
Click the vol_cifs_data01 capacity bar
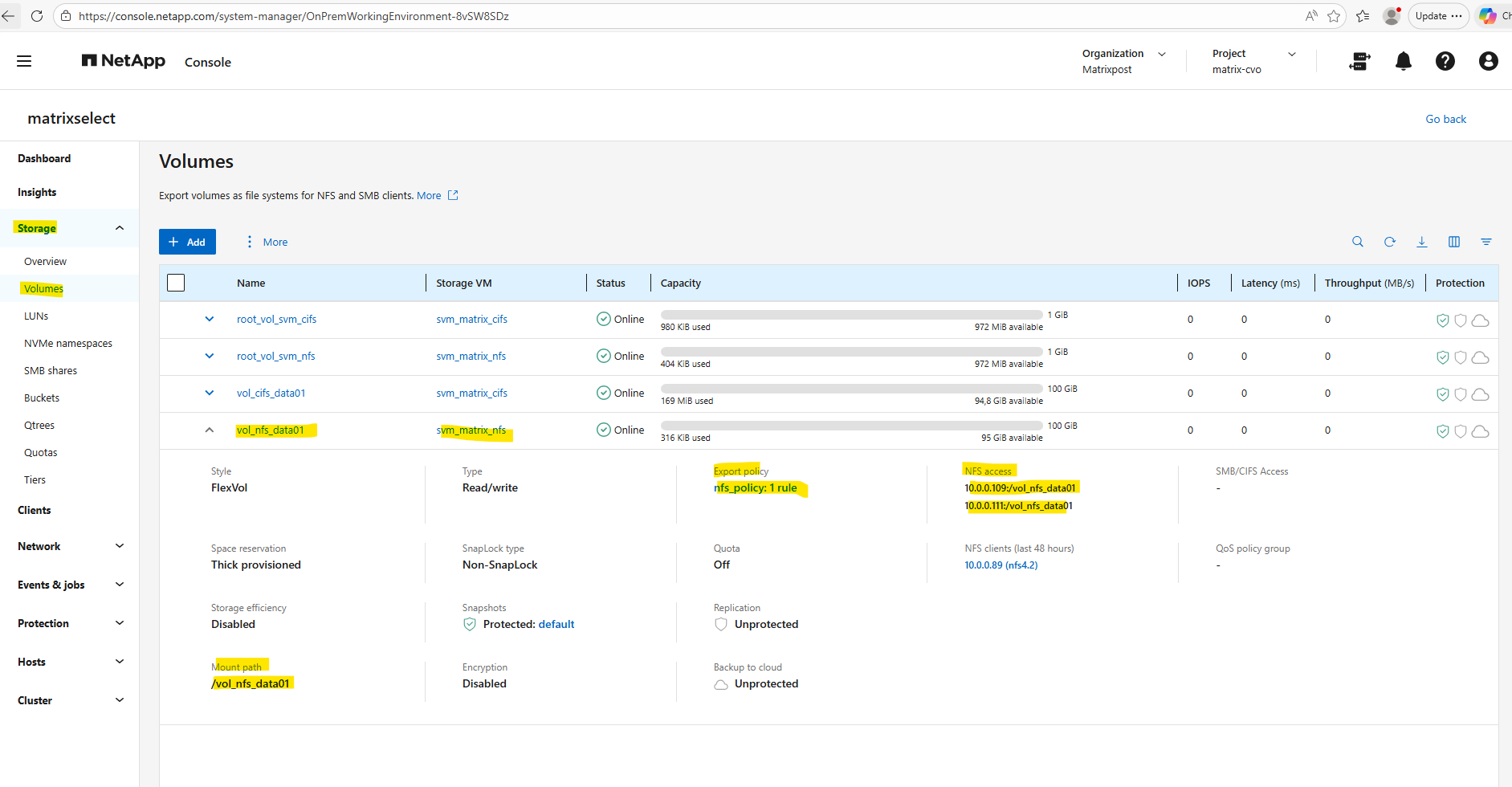851,389
